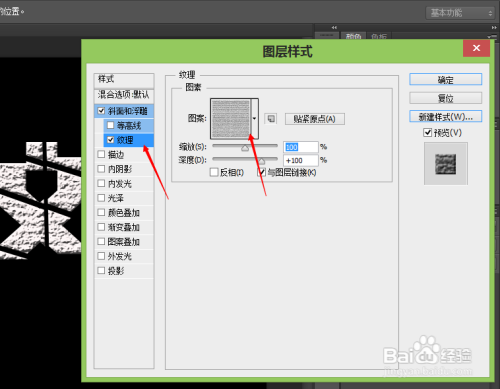The height and width of the screenshot is (389, 500).
Task: Enable the 内阴影 checkbox
Action: 101,169
